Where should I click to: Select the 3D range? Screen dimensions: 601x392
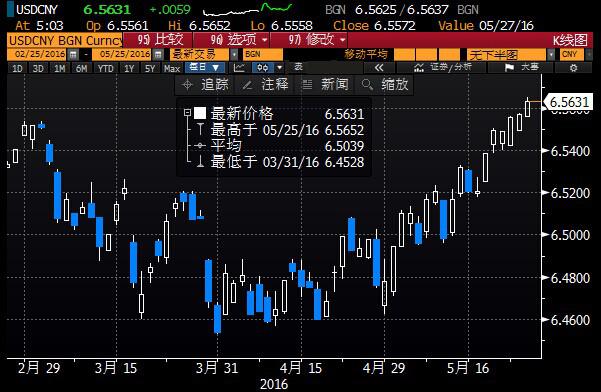click(38, 69)
